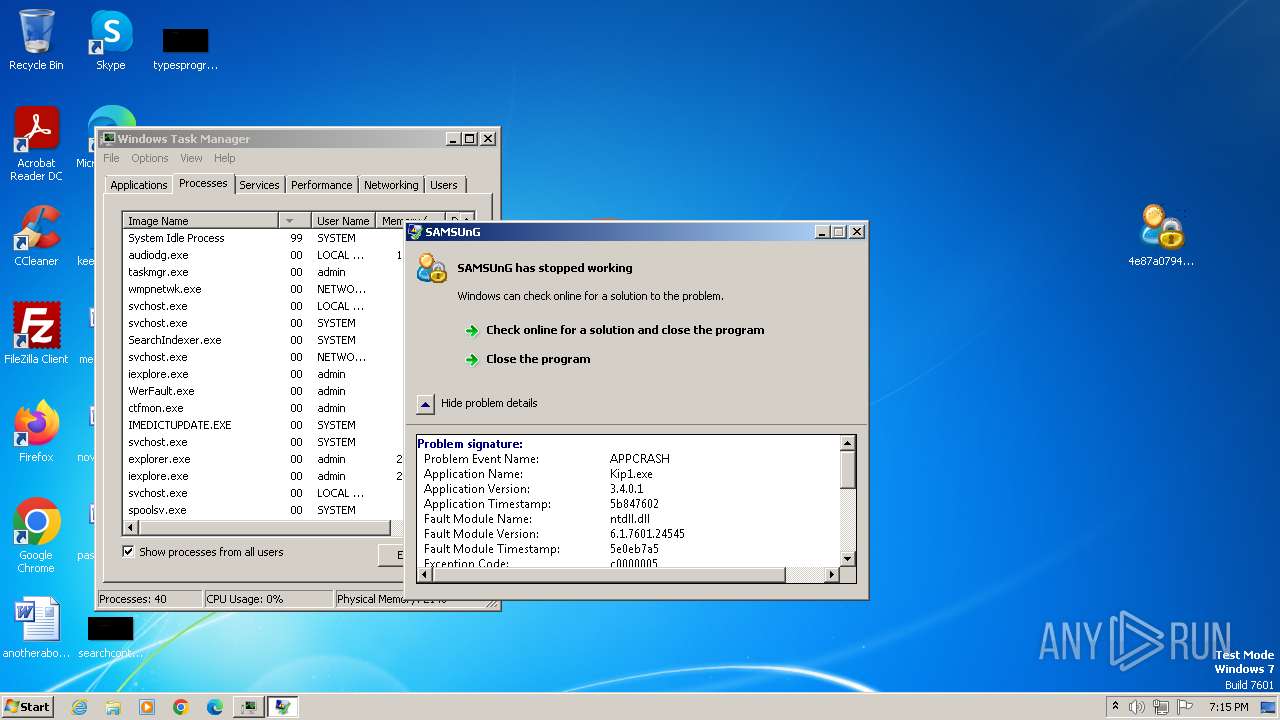Switch to SAMSUnG taskbar button

click(x=283, y=707)
